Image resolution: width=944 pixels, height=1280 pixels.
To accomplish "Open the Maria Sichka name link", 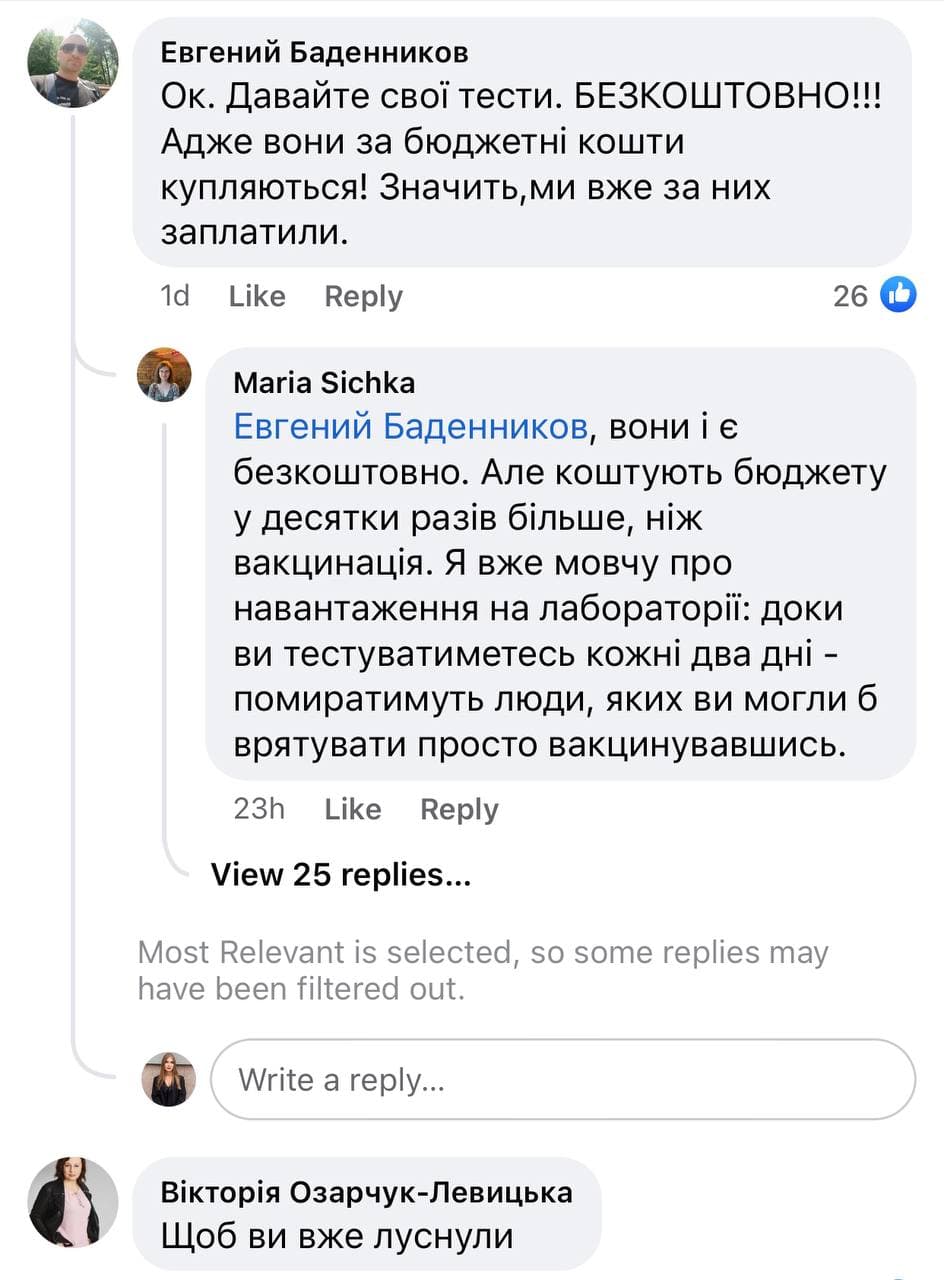I will 324,382.
